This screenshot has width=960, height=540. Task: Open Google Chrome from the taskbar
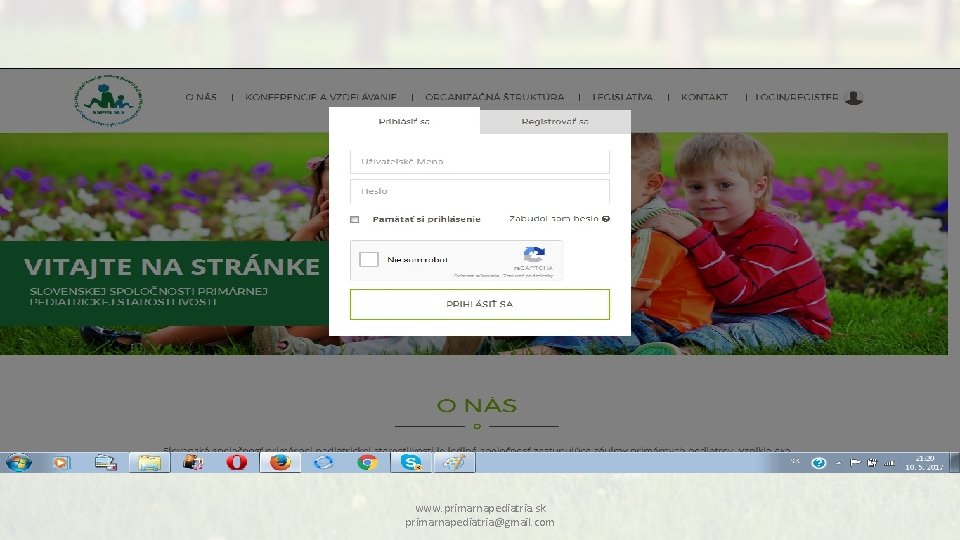pos(367,462)
